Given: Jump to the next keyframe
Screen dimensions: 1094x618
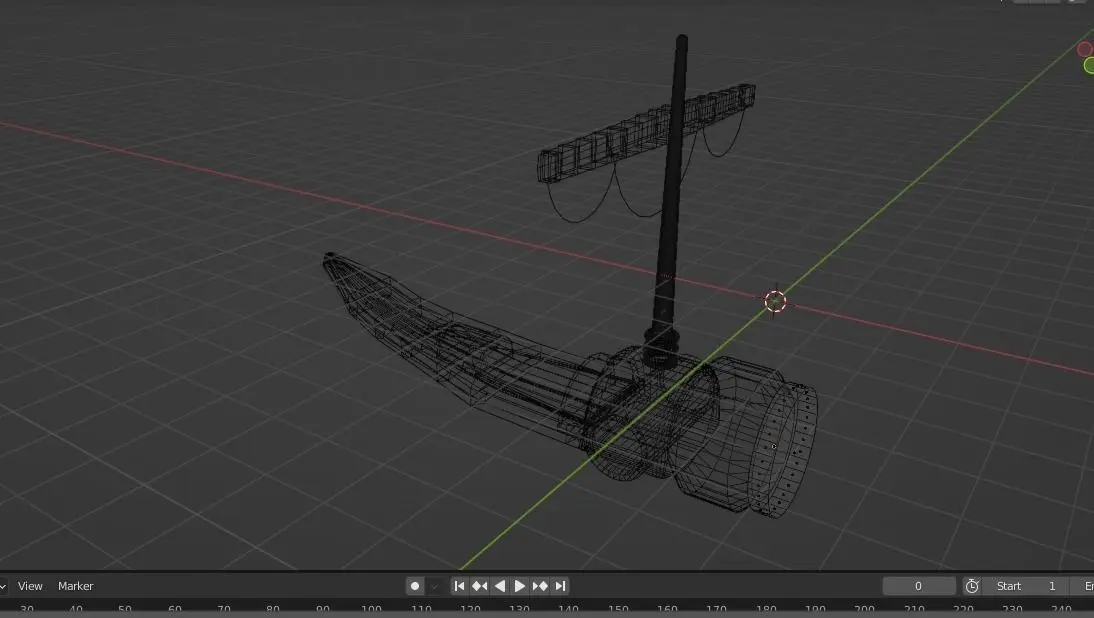Looking at the screenshot, I should tap(540, 586).
